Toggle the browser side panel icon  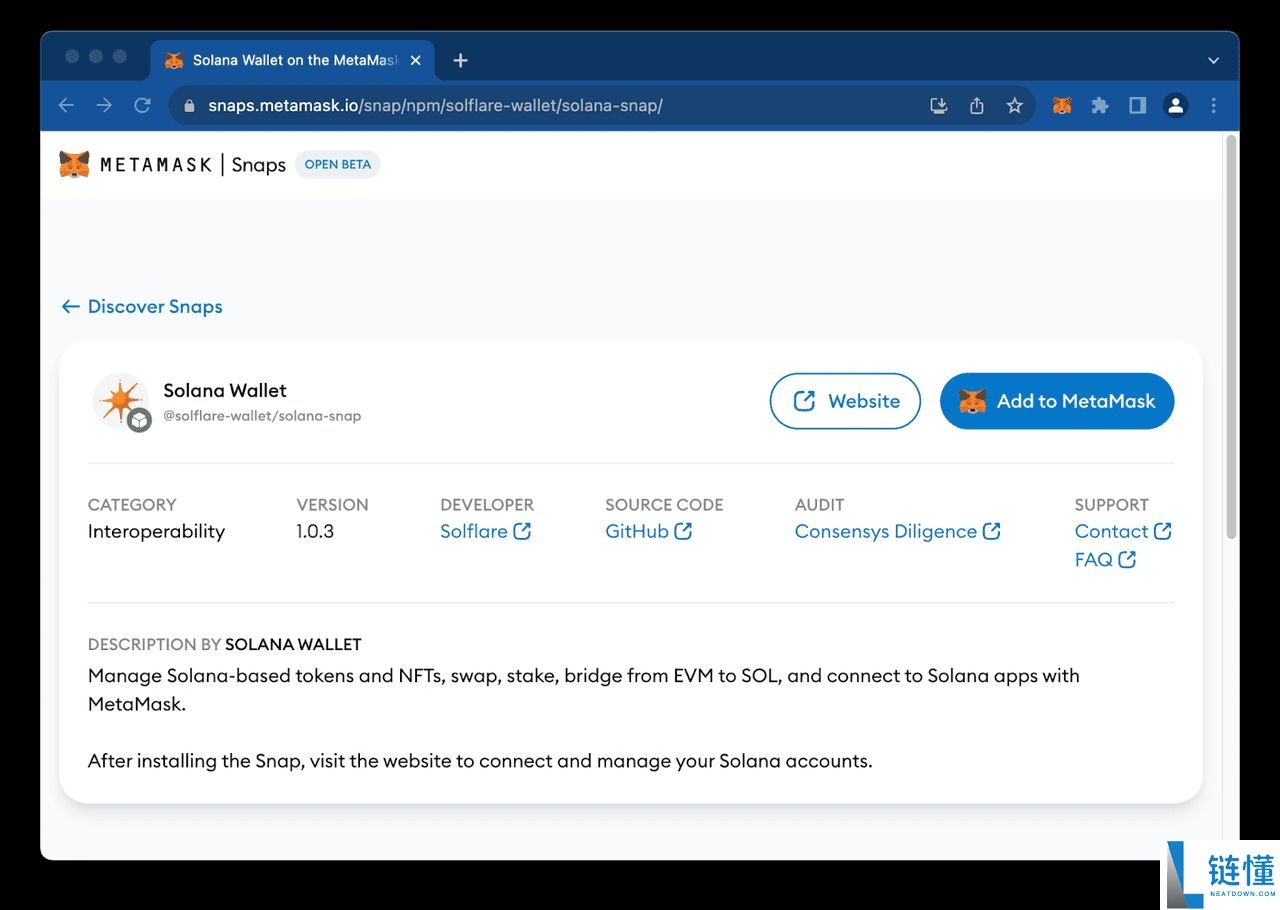tap(1137, 105)
